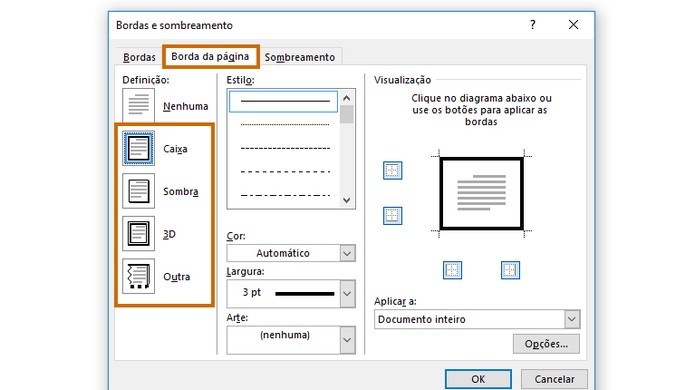The width and height of the screenshot is (695, 390).
Task: Open the help question mark
Action: [x=533, y=25]
